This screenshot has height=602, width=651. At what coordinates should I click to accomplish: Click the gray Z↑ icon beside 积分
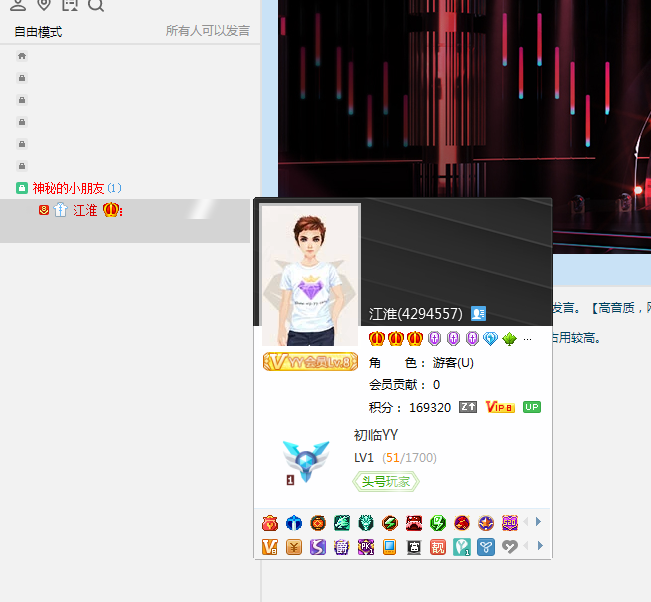click(x=468, y=407)
